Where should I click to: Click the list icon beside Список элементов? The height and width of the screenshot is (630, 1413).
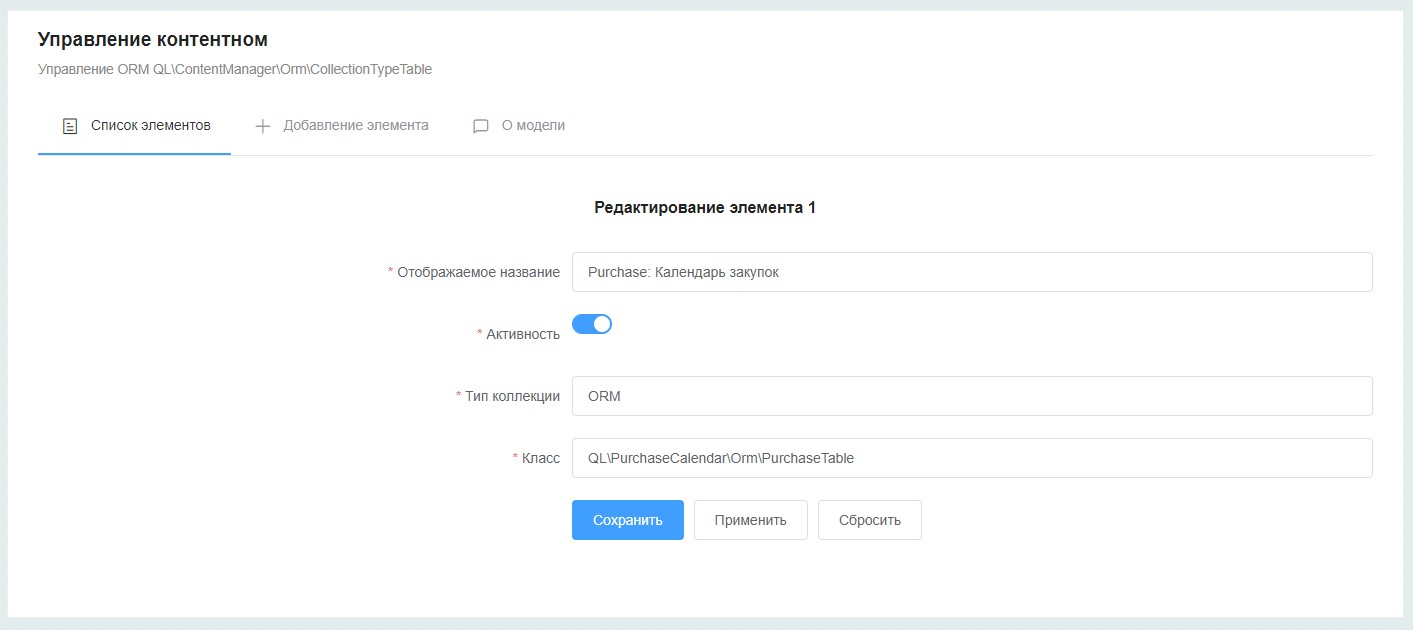pyautogui.click(x=70, y=126)
